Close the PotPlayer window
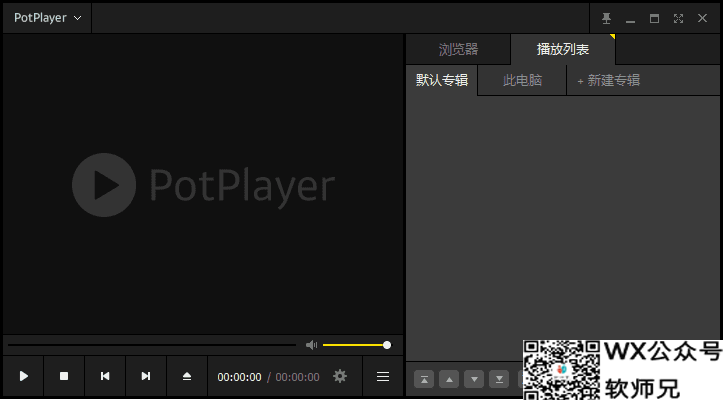 pyautogui.click(x=702, y=18)
